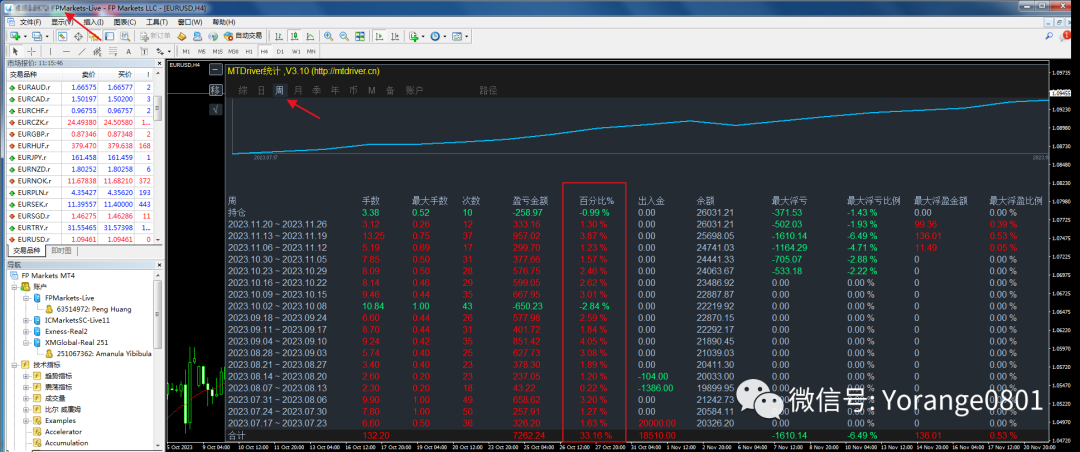Select the 周 weekly statistics tab
1080x452 pixels.
pos(280,90)
